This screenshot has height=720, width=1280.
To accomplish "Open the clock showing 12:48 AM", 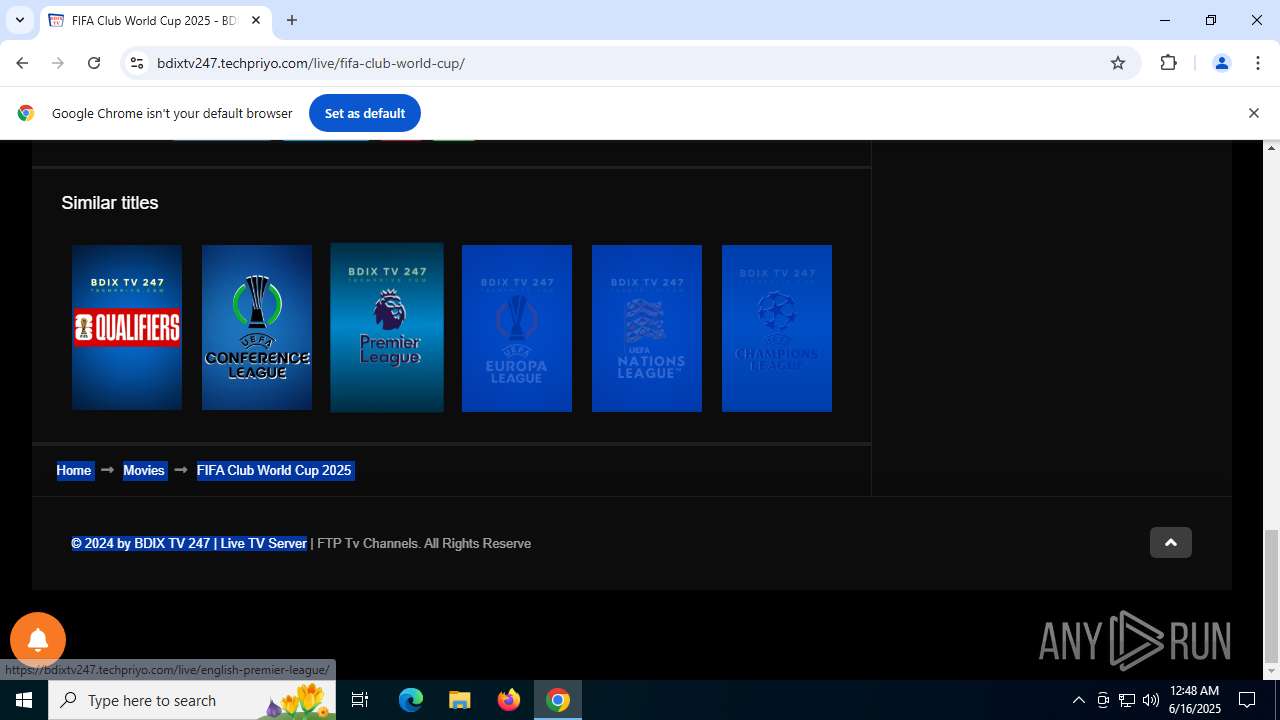I will [x=1194, y=700].
